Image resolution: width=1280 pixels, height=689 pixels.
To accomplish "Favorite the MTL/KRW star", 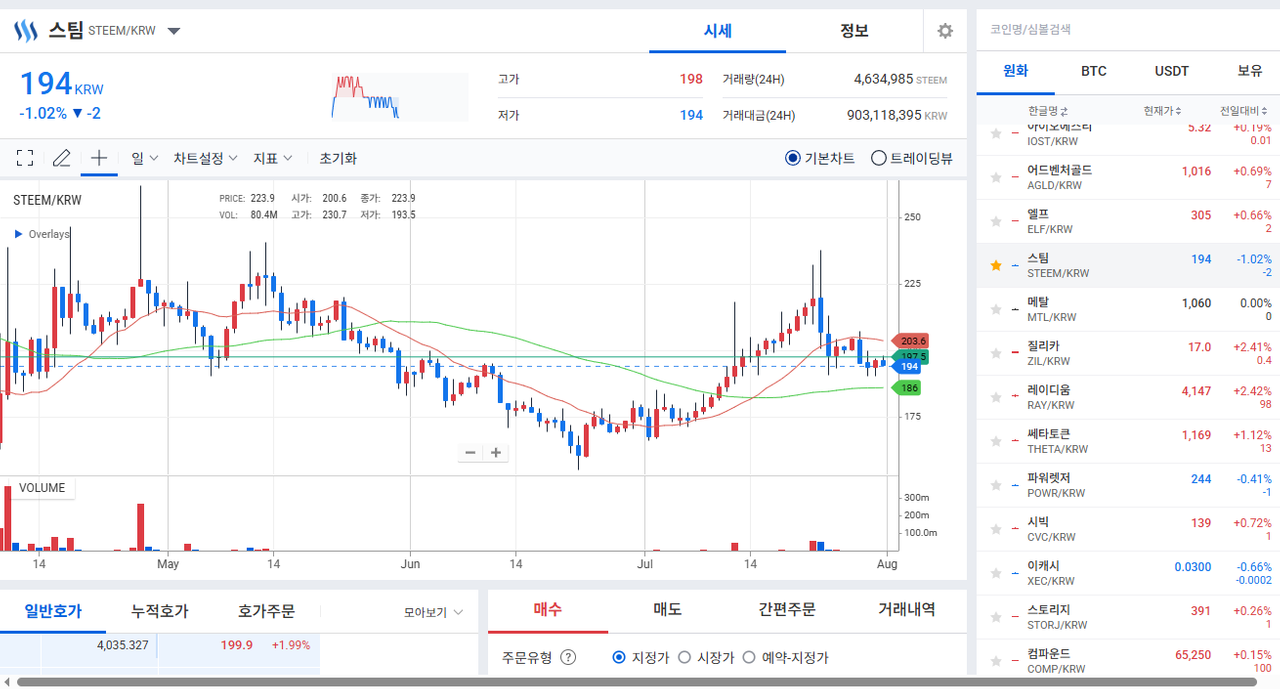I will (995, 309).
